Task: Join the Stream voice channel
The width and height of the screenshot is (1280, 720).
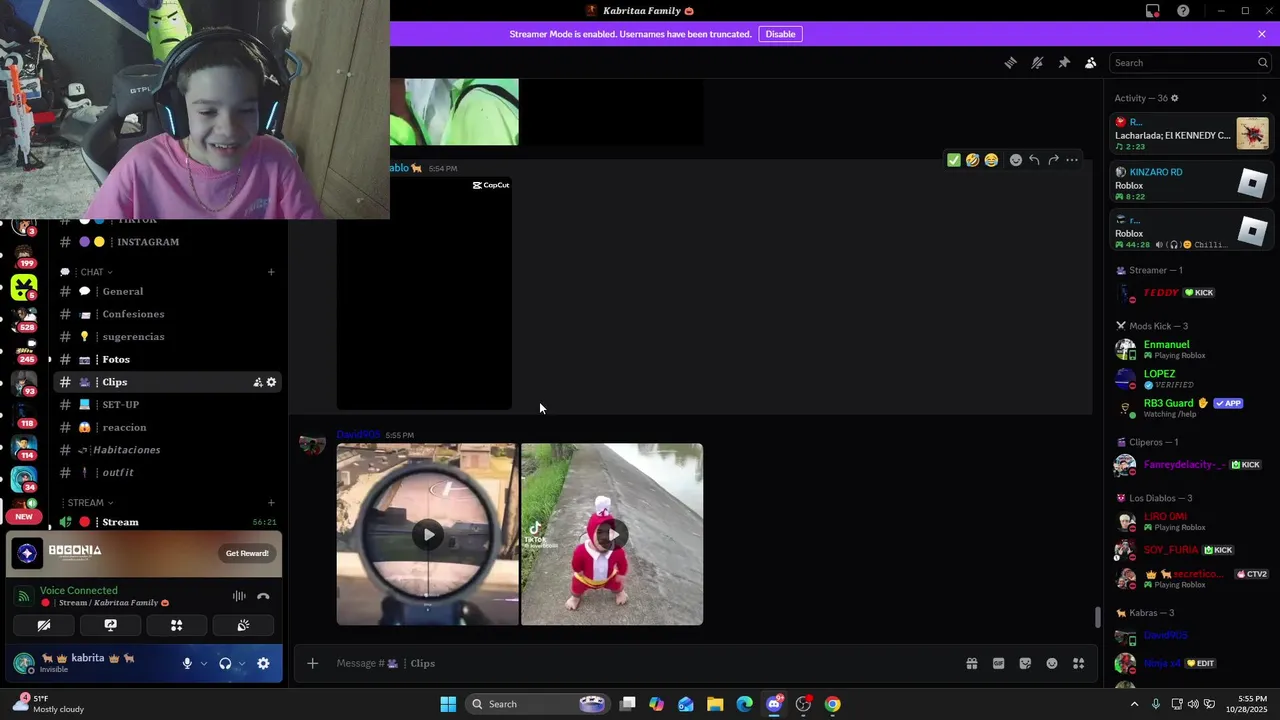Action: [168, 522]
